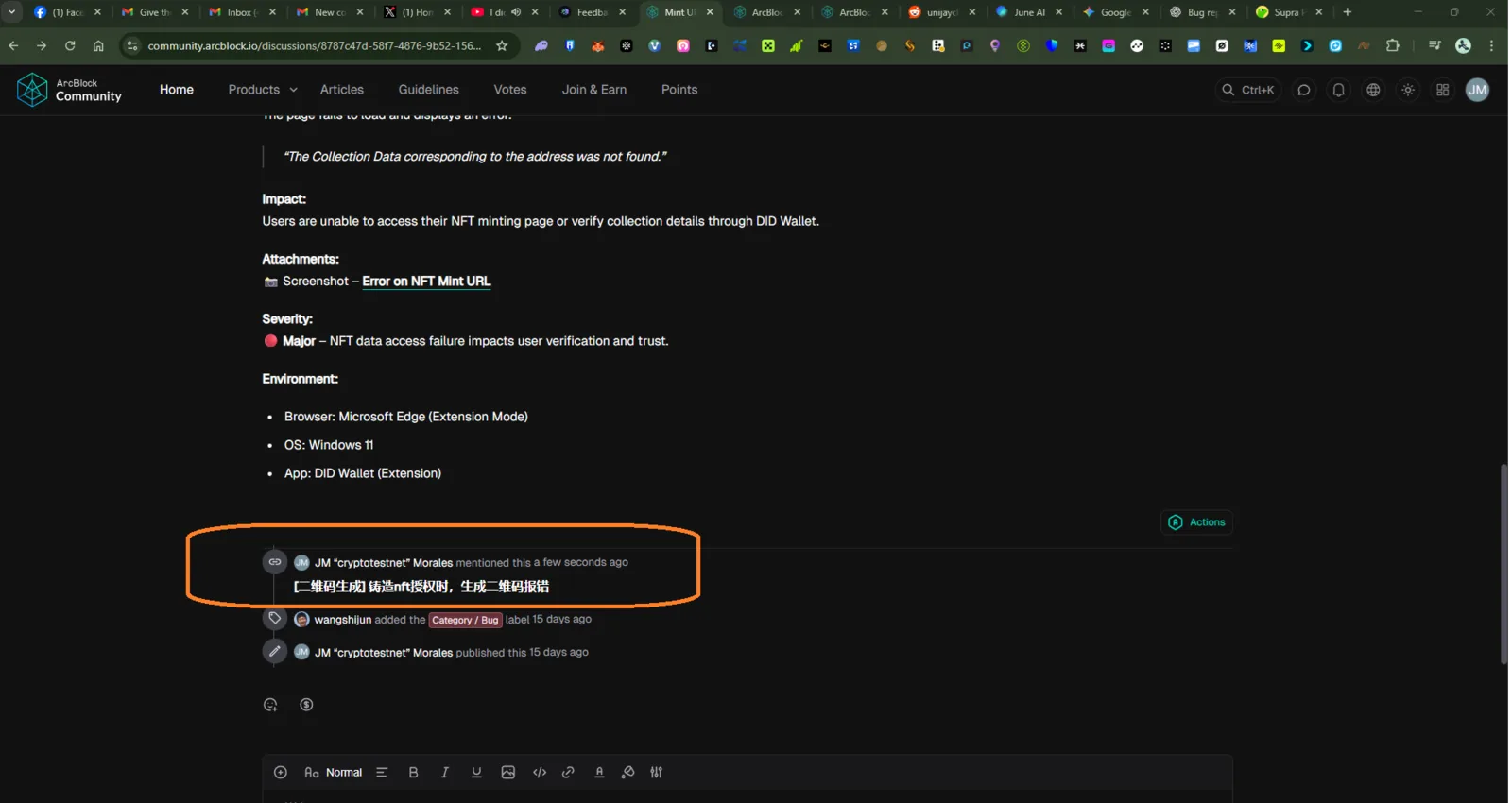View site information icon in address bar
This screenshot has width=1512, height=803.
(x=132, y=45)
